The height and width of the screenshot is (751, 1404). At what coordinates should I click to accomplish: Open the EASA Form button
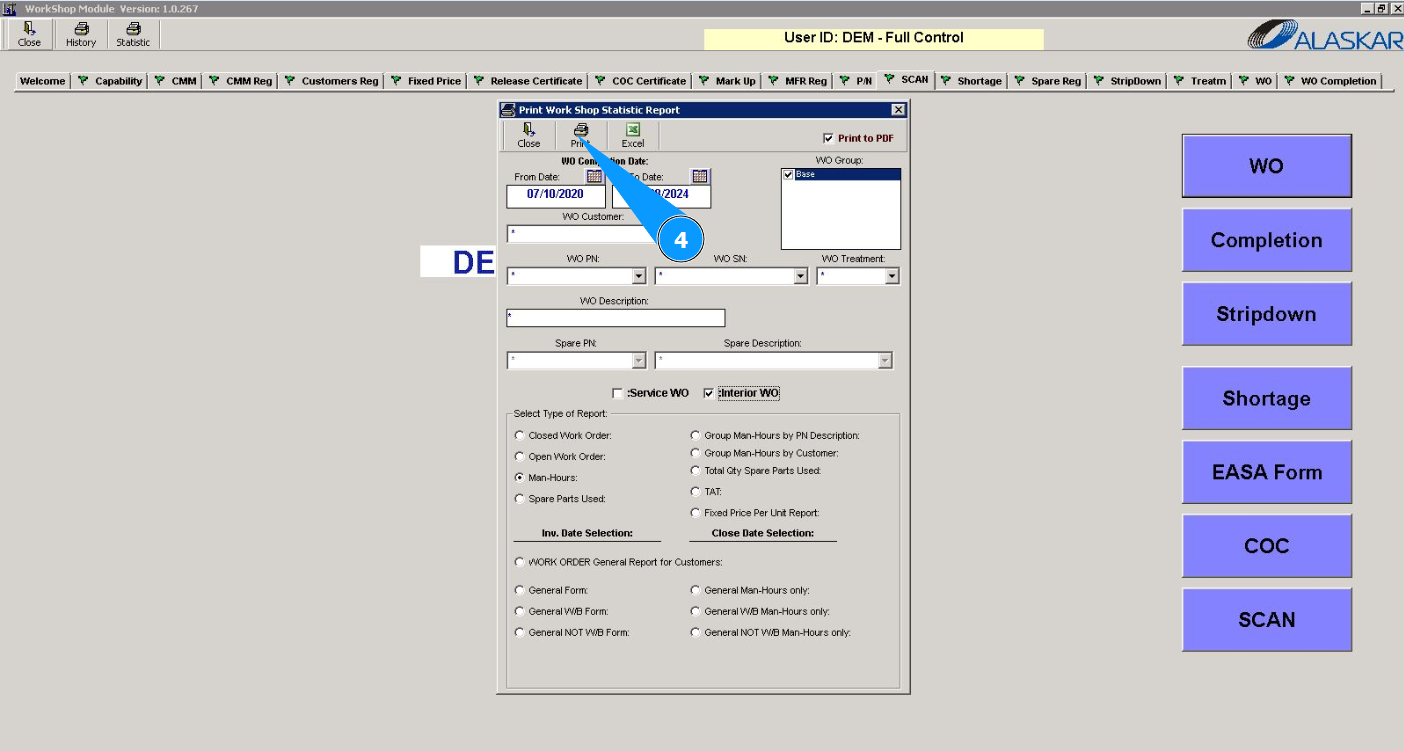(1266, 472)
